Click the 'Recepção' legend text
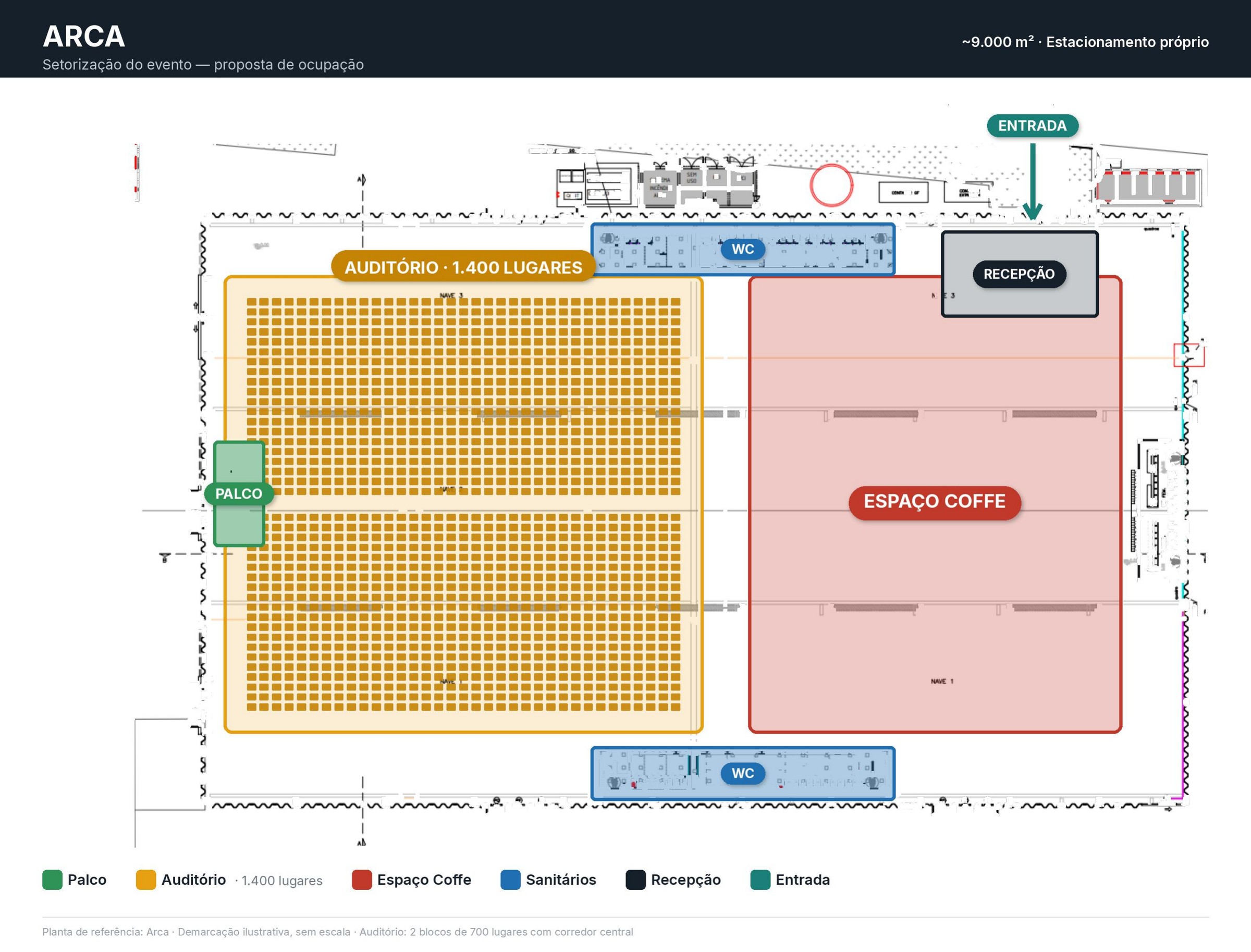The width and height of the screenshot is (1251, 952). tap(686, 880)
